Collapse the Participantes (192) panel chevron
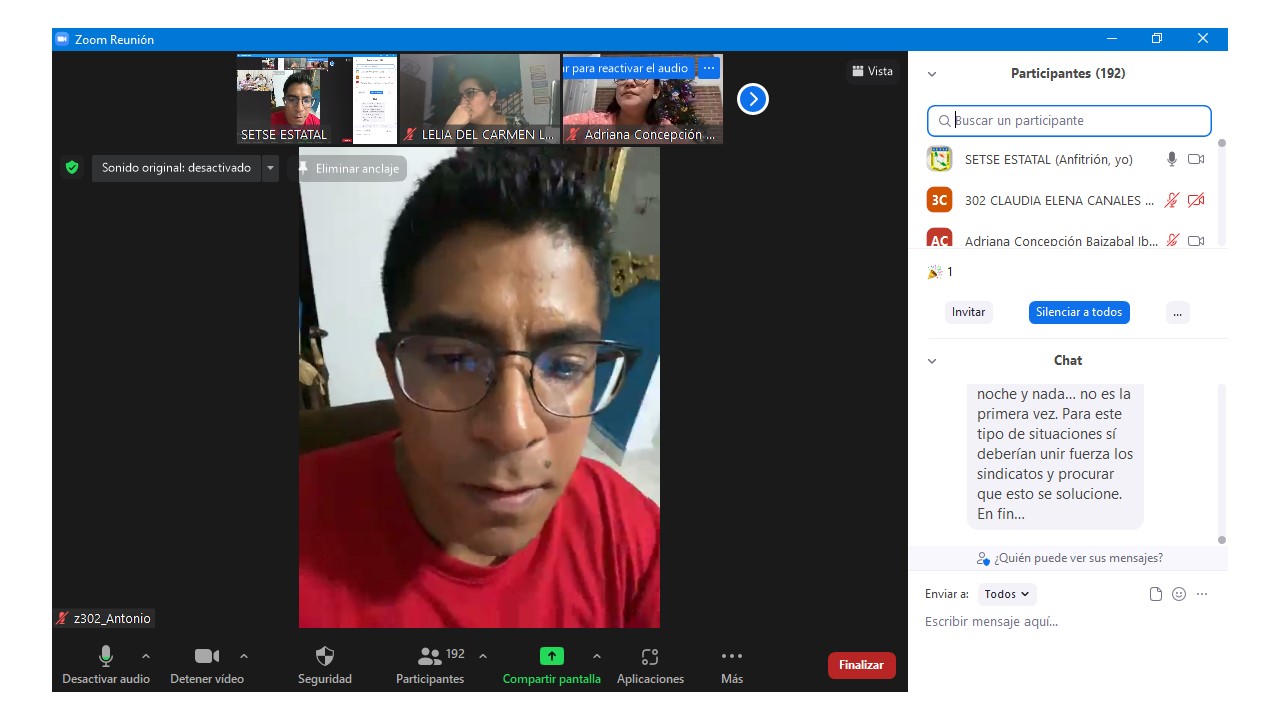The height and width of the screenshot is (720, 1280). click(x=932, y=74)
